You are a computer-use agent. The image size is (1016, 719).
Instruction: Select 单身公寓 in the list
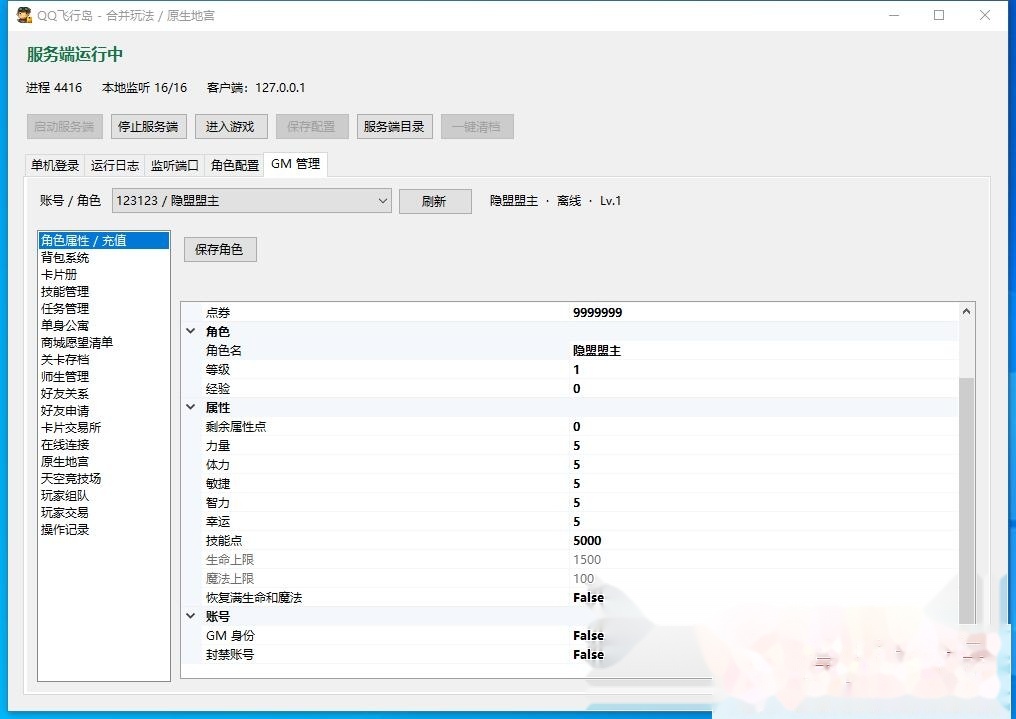coord(104,325)
